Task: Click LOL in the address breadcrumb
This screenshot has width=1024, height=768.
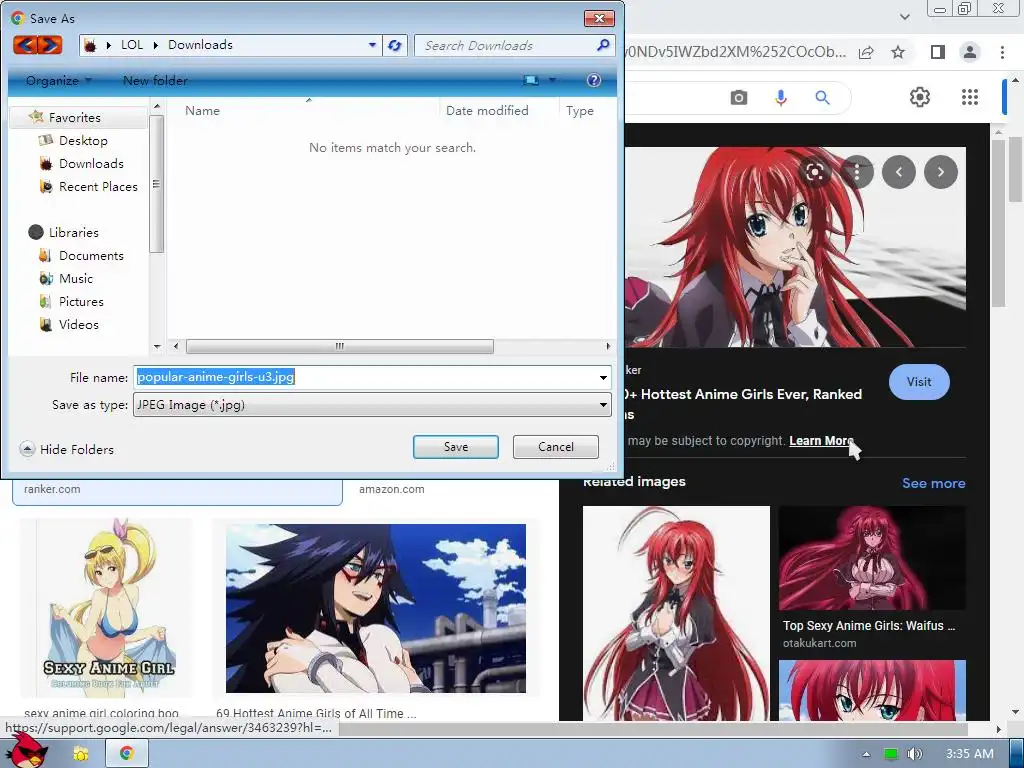Action: (x=131, y=45)
